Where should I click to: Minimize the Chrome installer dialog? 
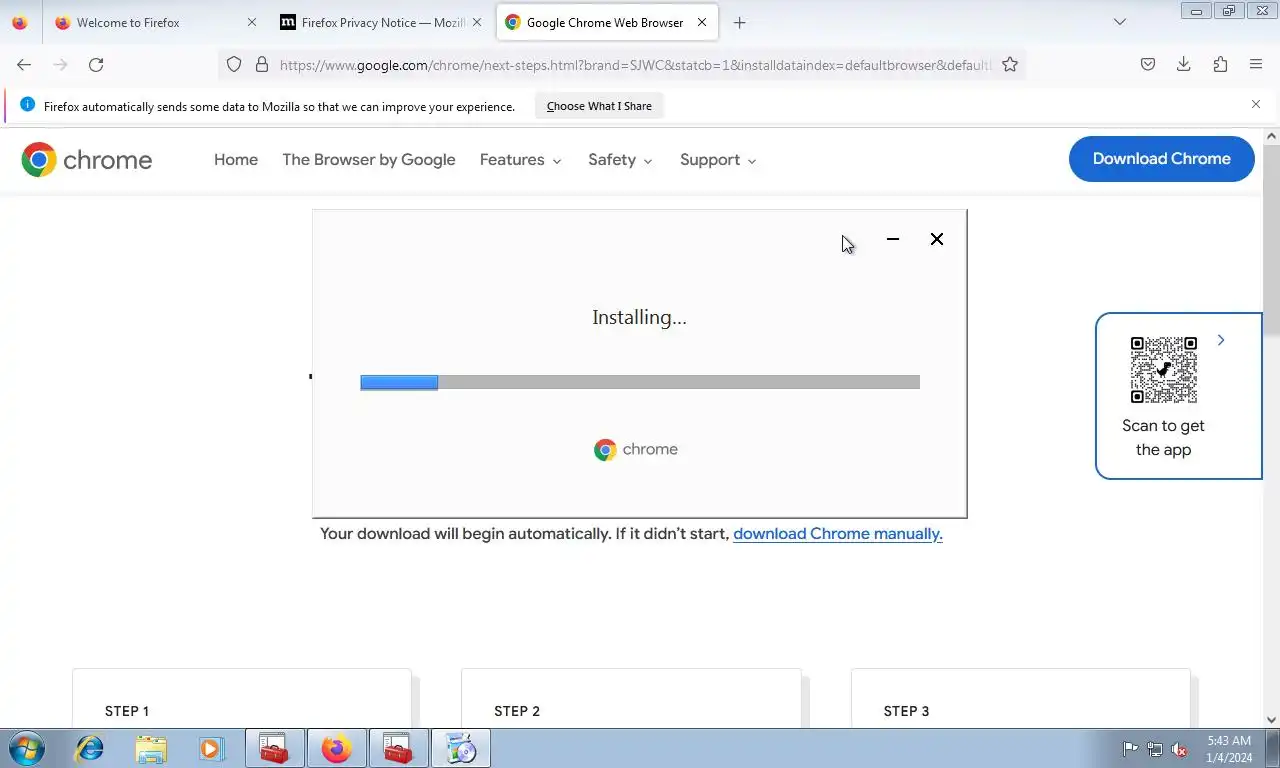coord(893,239)
